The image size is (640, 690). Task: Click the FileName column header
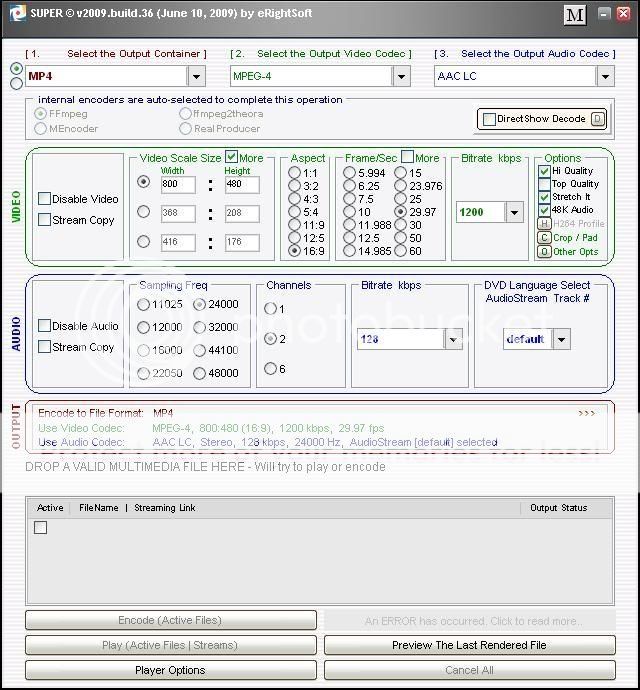click(99, 508)
